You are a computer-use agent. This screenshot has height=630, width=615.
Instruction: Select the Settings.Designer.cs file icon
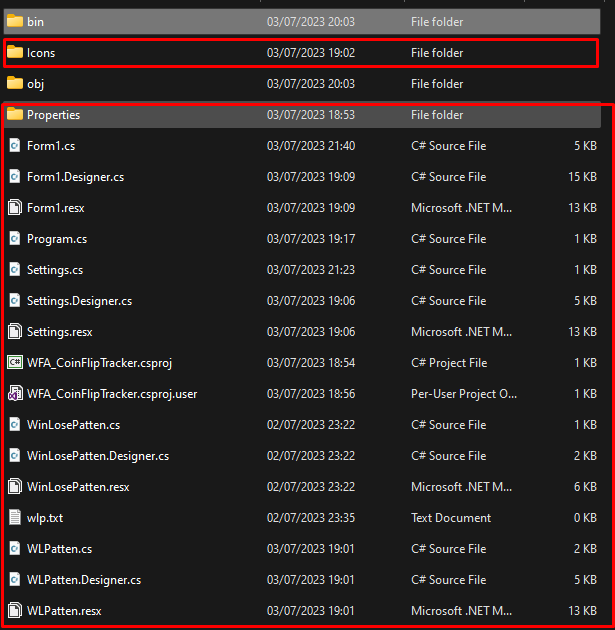pyautogui.click(x=15, y=300)
